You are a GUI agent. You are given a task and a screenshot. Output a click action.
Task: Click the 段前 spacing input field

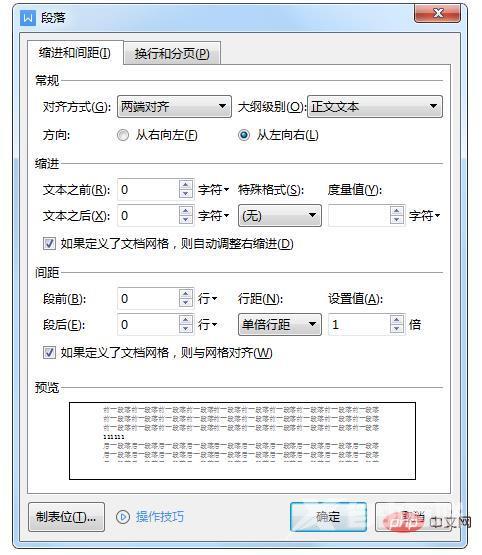coord(149,299)
